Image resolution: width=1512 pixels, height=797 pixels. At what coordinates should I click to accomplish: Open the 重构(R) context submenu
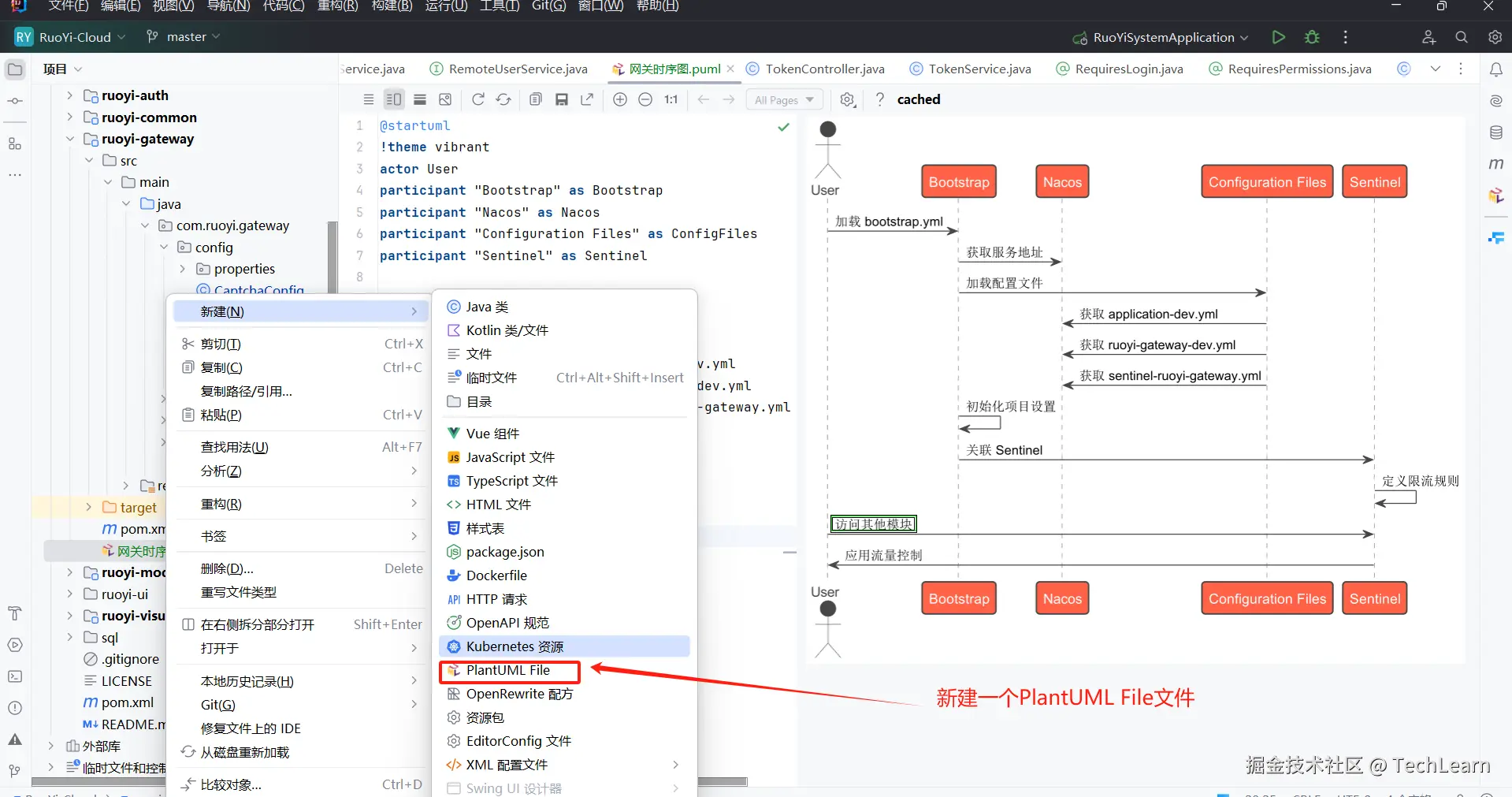pyautogui.click(x=302, y=504)
